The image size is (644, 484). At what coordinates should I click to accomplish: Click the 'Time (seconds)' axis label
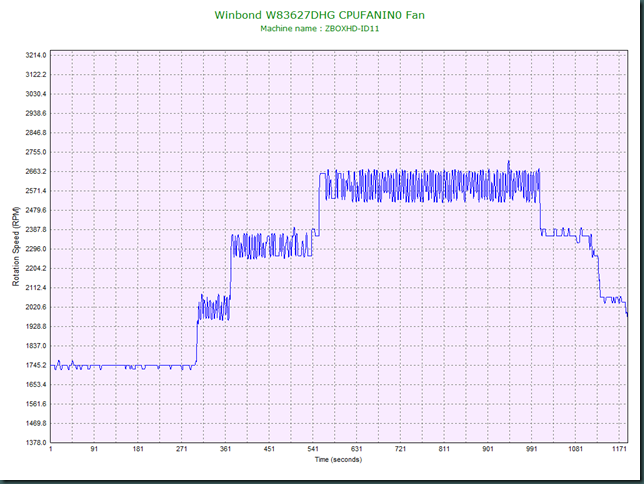click(x=338, y=459)
